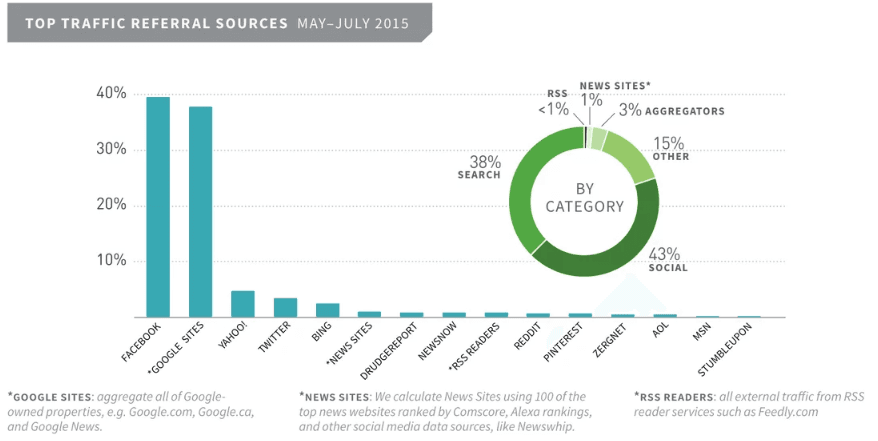Click the 38% Search donut segment
878x441 pixels.
(525, 185)
